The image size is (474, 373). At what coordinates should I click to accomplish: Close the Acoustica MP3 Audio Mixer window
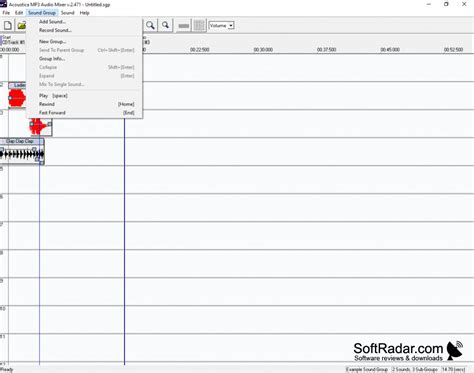464,4
